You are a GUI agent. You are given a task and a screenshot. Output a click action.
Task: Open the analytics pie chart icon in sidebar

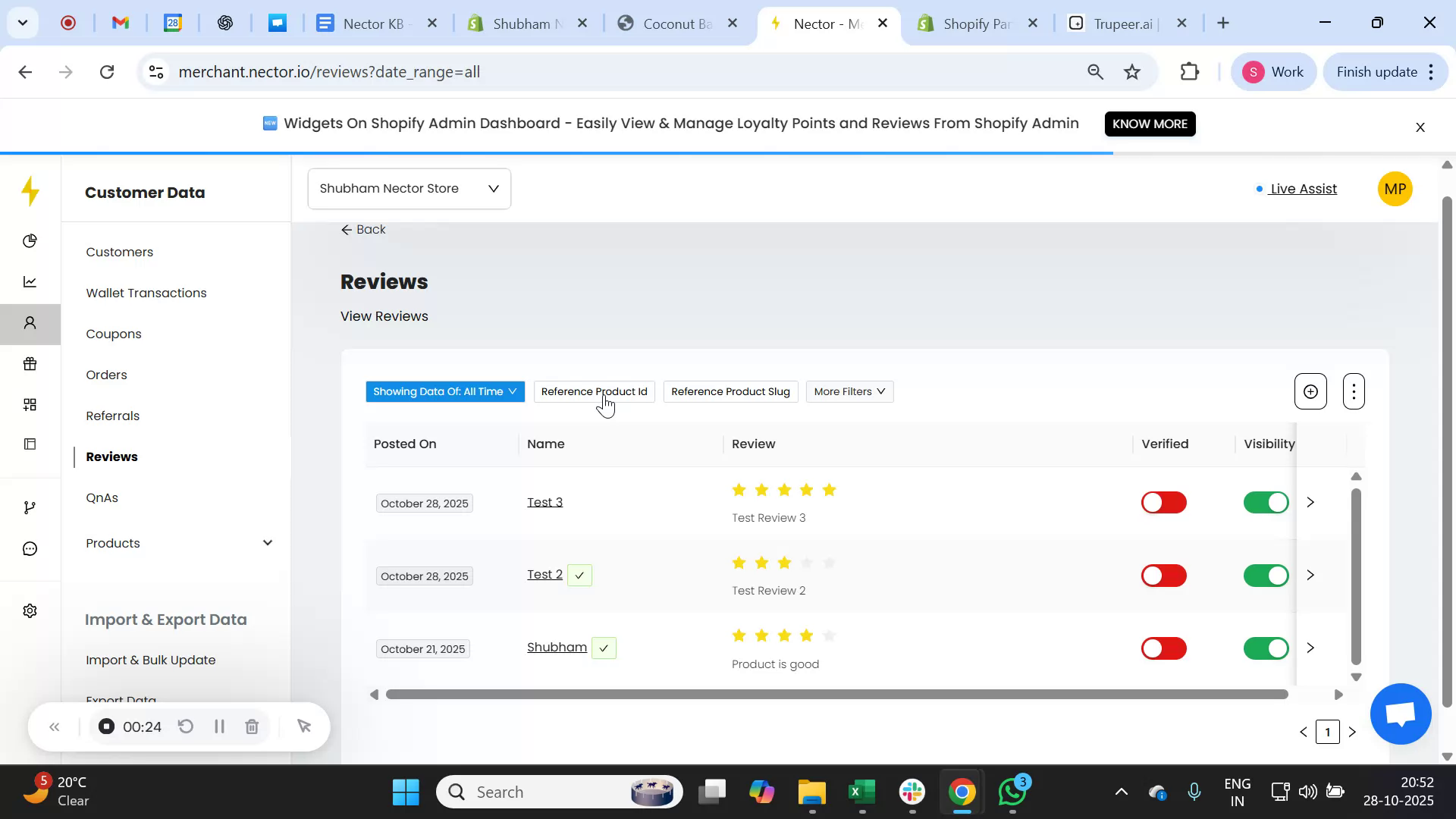pos(30,240)
